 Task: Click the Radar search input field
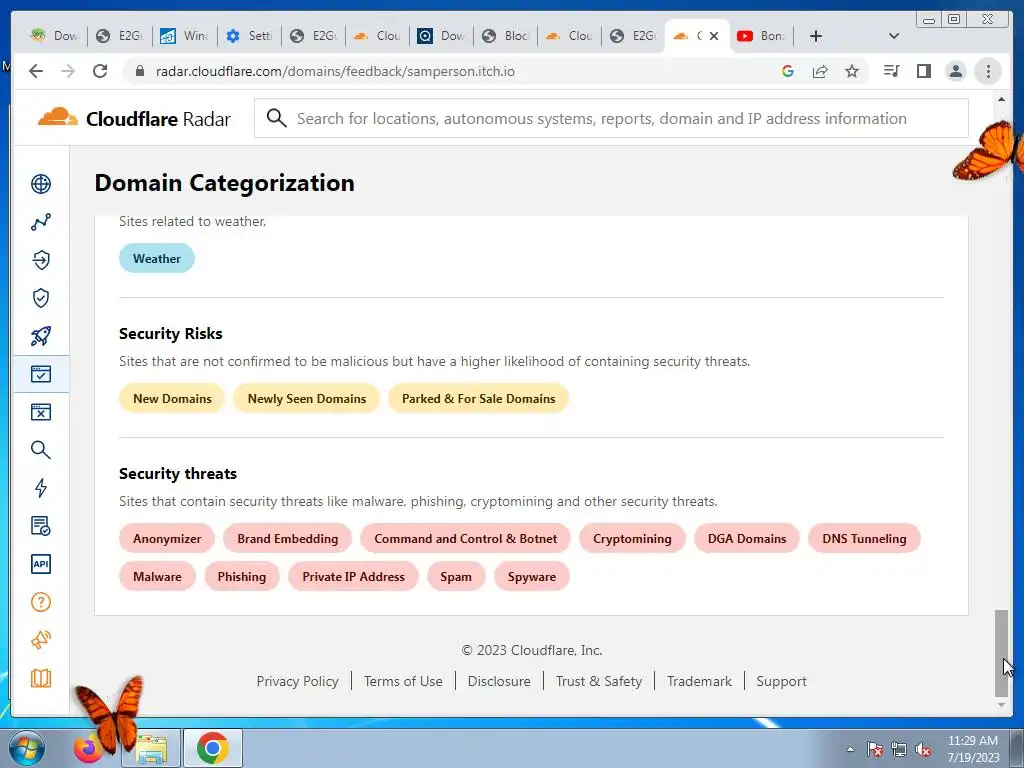click(611, 118)
